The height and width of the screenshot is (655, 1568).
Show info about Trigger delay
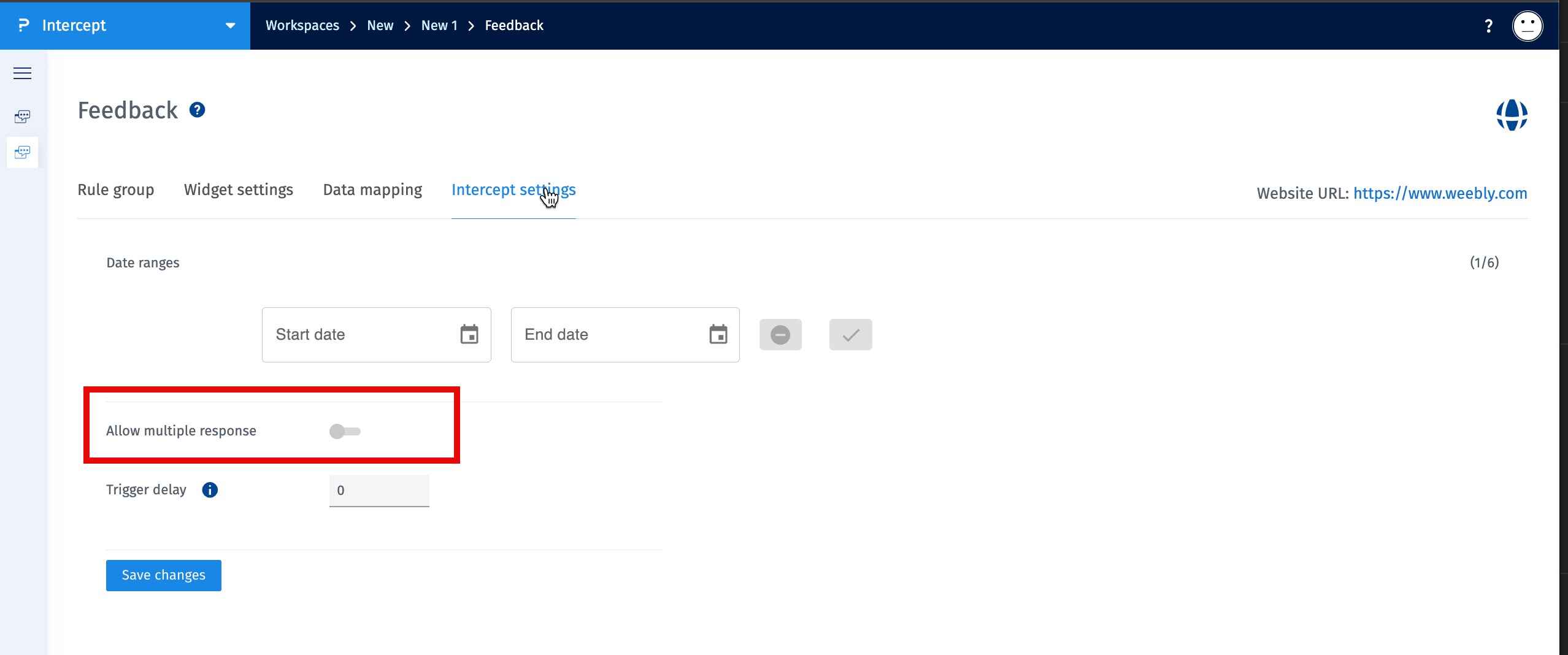tap(210, 490)
